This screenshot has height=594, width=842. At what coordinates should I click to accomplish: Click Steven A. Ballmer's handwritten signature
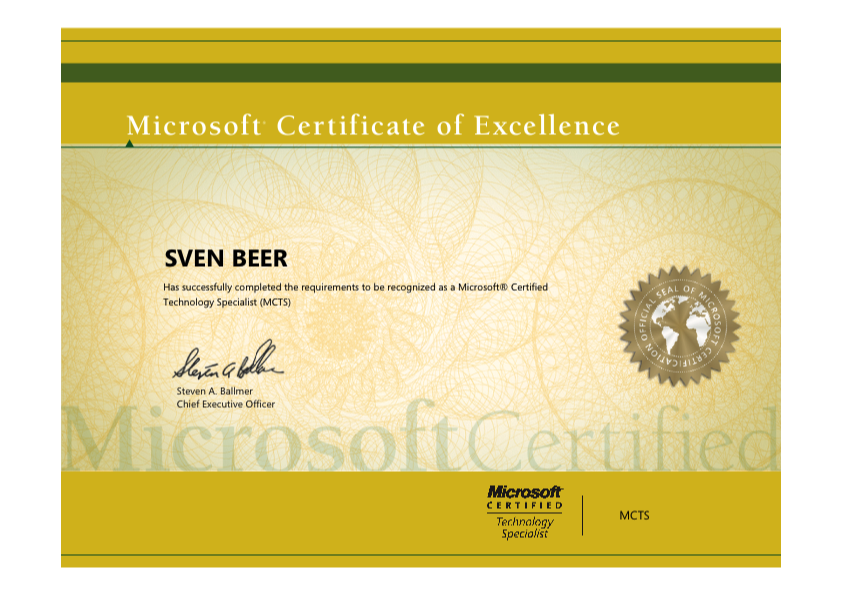(x=228, y=361)
